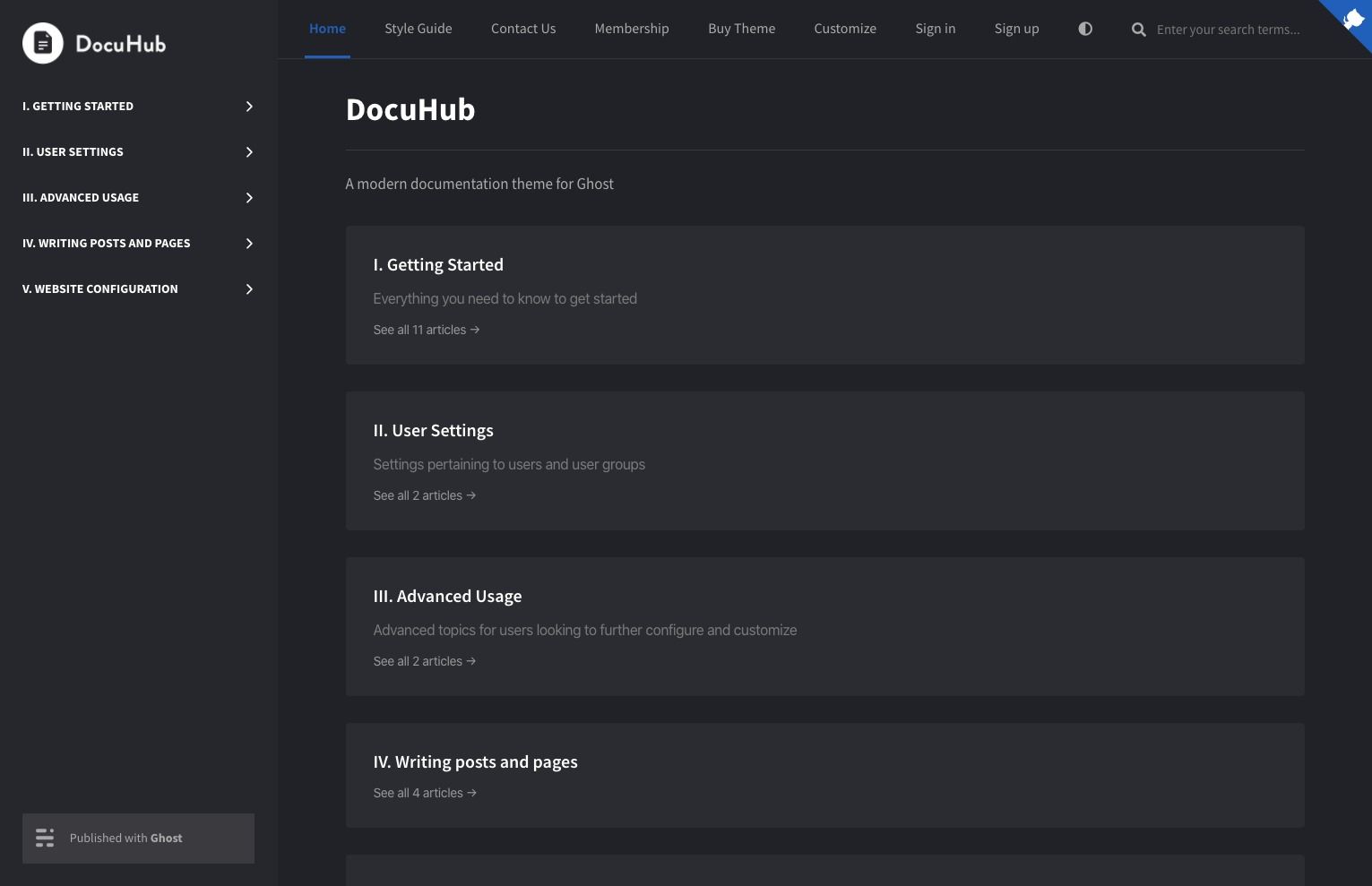Open III. Advanced Usage sidebar section

81,198
